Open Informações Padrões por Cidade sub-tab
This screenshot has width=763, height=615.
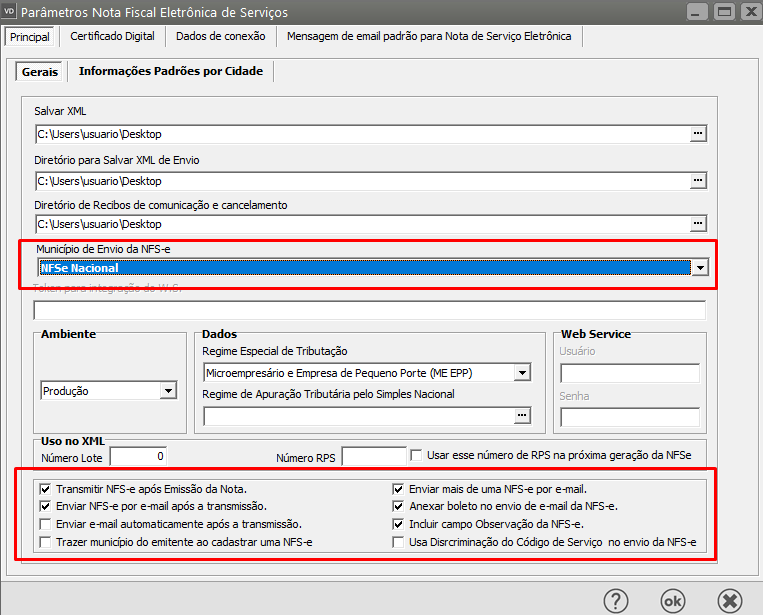[x=171, y=72]
